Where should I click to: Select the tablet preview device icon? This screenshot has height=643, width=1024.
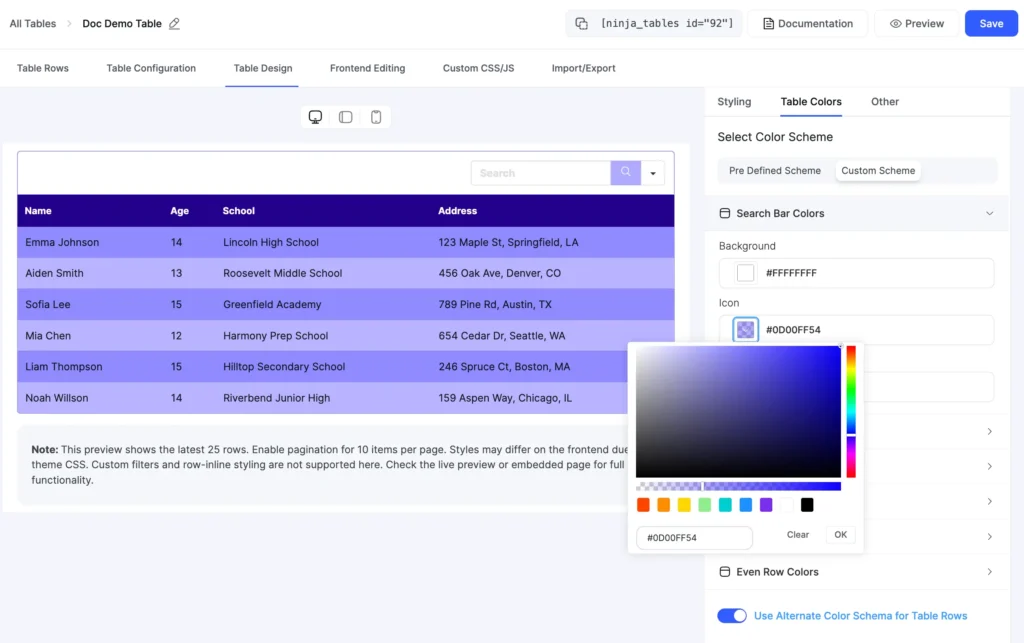(x=345, y=117)
